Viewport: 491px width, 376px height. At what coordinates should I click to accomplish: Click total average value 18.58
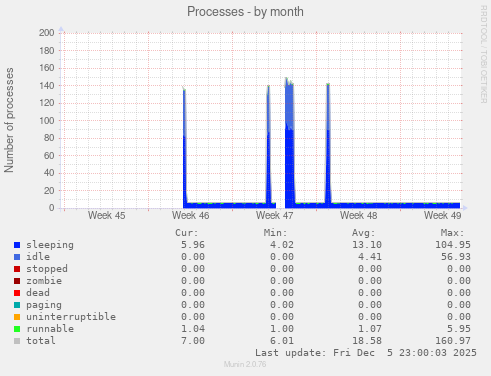[x=367, y=341]
